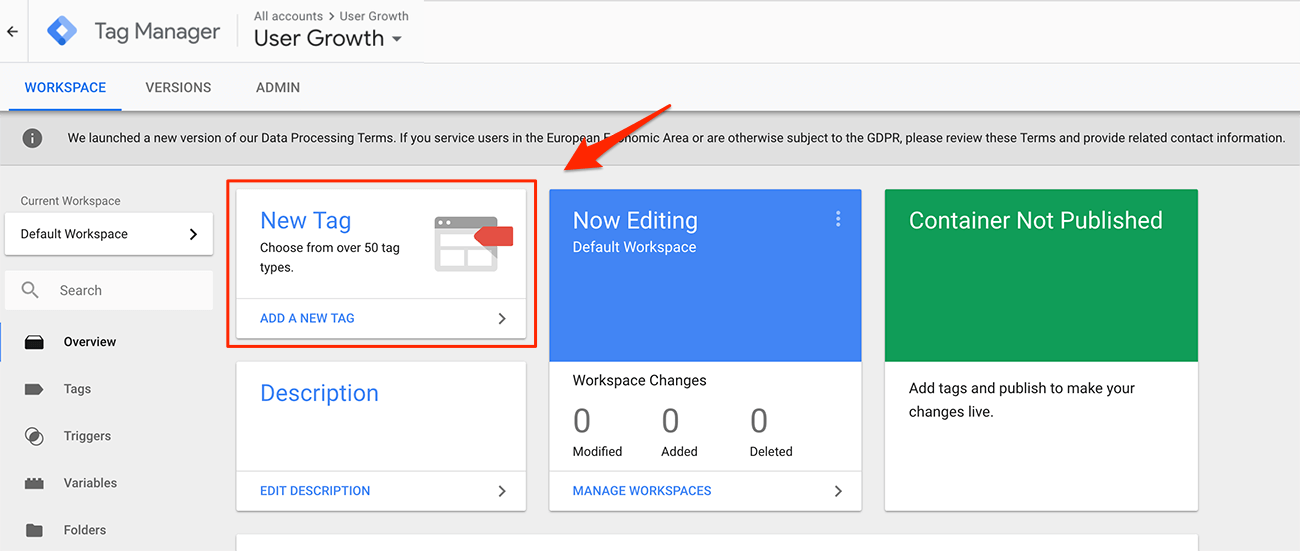This screenshot has width=1300, height=551.
Task: Click the Tag Manager logo
Action: tap(62, 32)
